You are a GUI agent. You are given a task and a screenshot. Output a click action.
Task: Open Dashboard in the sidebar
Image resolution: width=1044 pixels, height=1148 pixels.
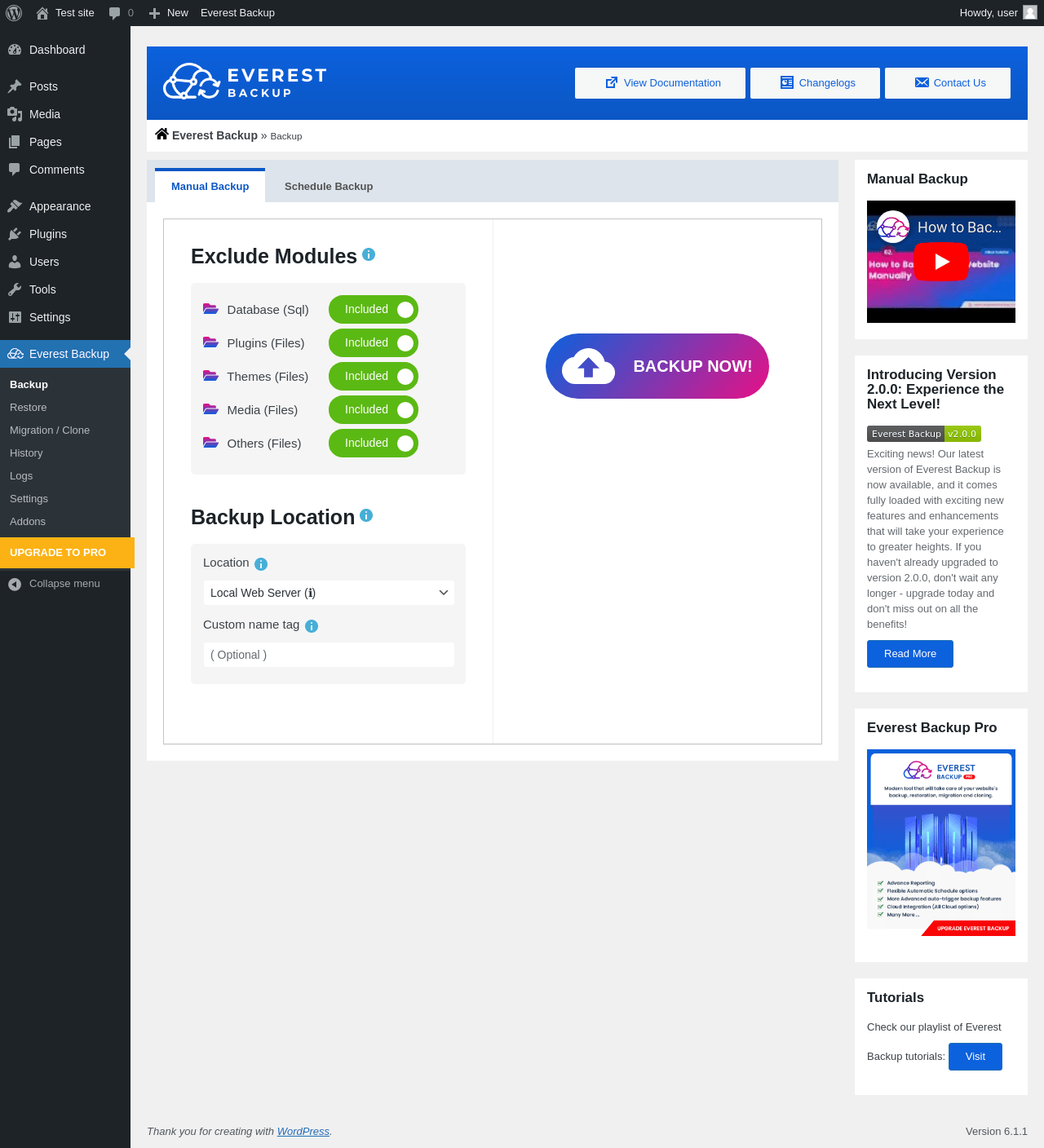65,50
